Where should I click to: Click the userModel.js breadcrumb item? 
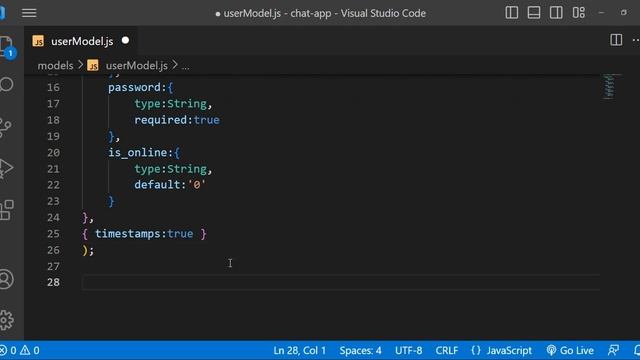point(136,65)
